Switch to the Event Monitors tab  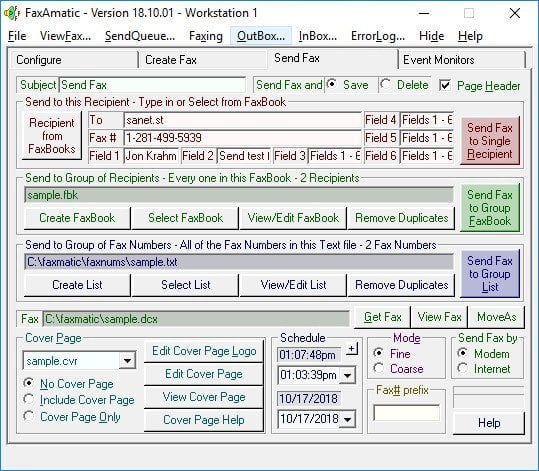click(462, 60)
